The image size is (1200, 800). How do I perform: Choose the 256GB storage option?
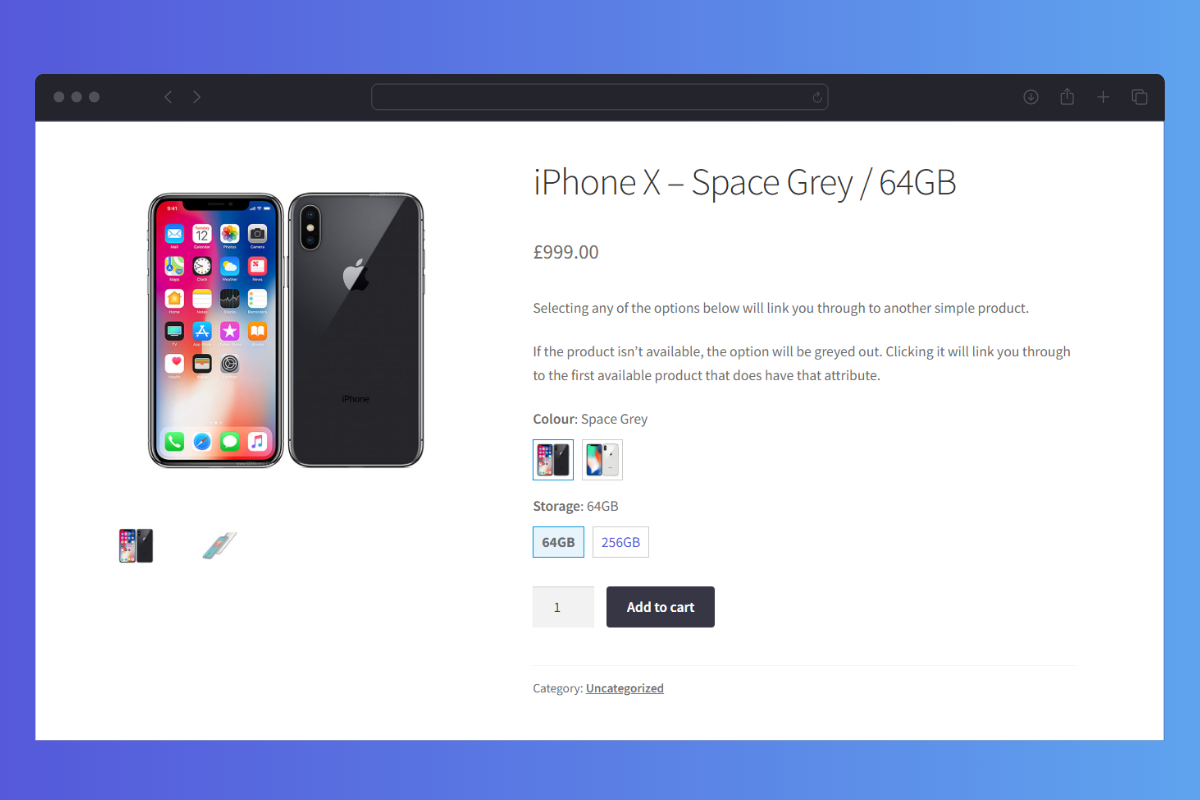(620, 542)
